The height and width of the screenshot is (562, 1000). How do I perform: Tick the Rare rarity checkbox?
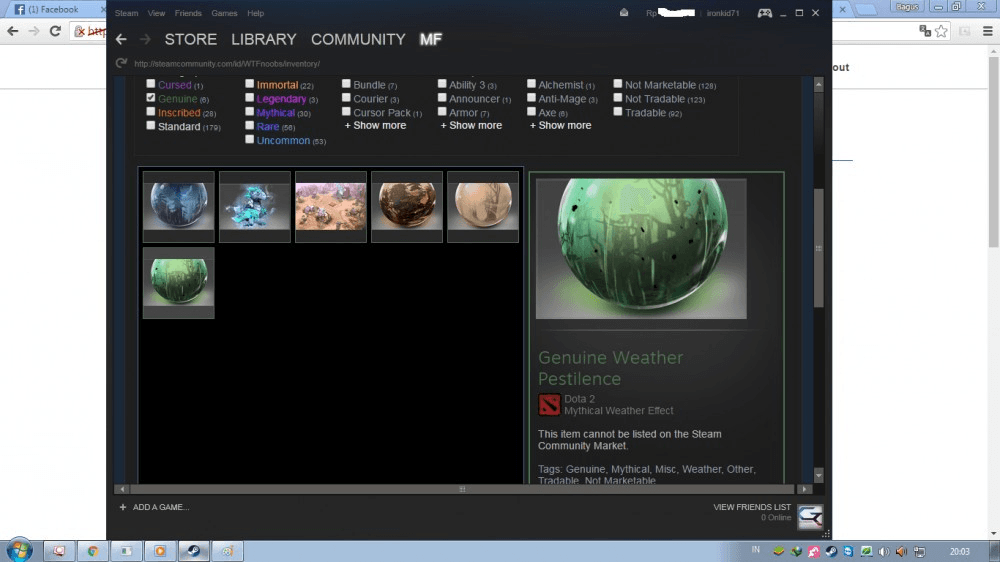[x=249, y=126]
